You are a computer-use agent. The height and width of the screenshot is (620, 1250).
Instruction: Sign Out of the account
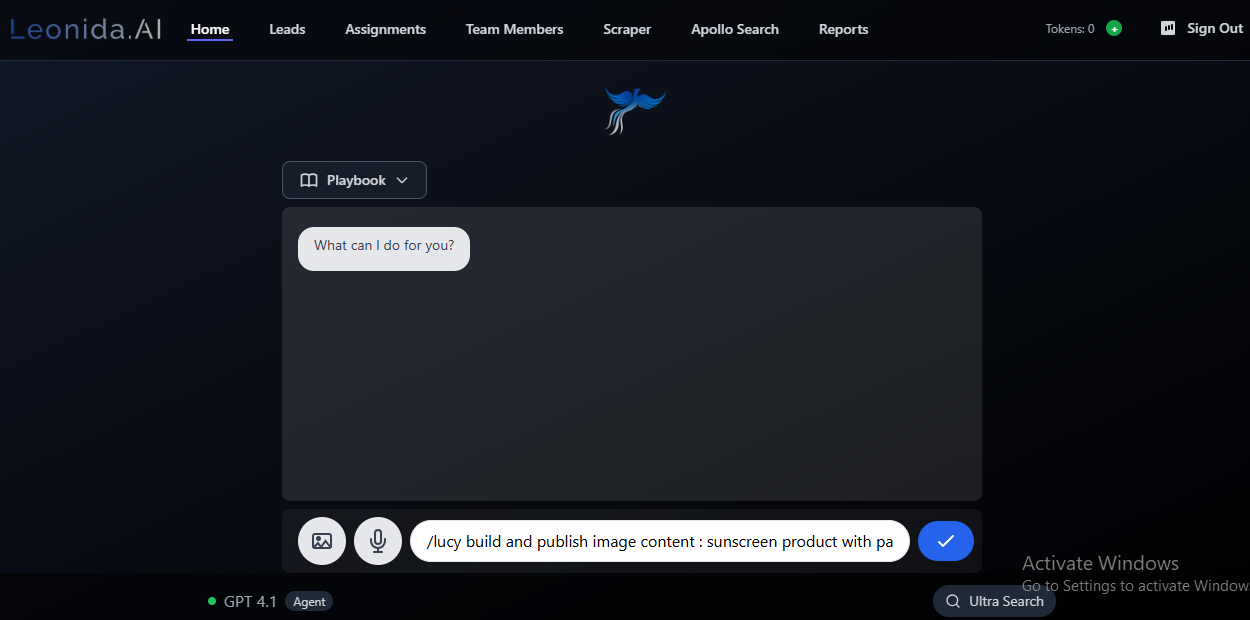(x=1215, y=28)
